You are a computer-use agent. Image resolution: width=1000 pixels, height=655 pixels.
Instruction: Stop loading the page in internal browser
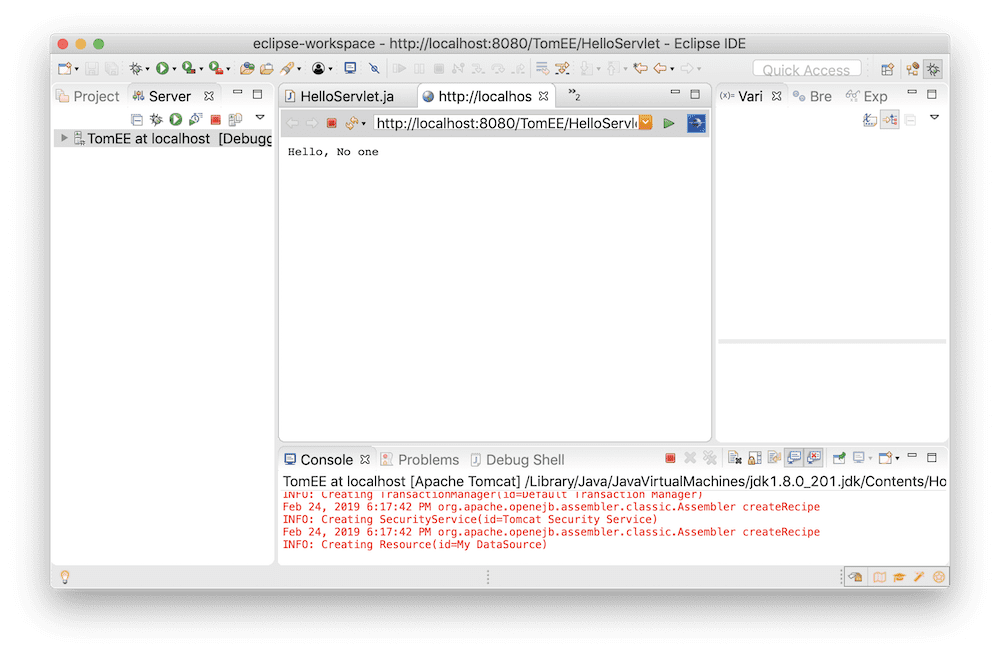click(x=332, y=123)
